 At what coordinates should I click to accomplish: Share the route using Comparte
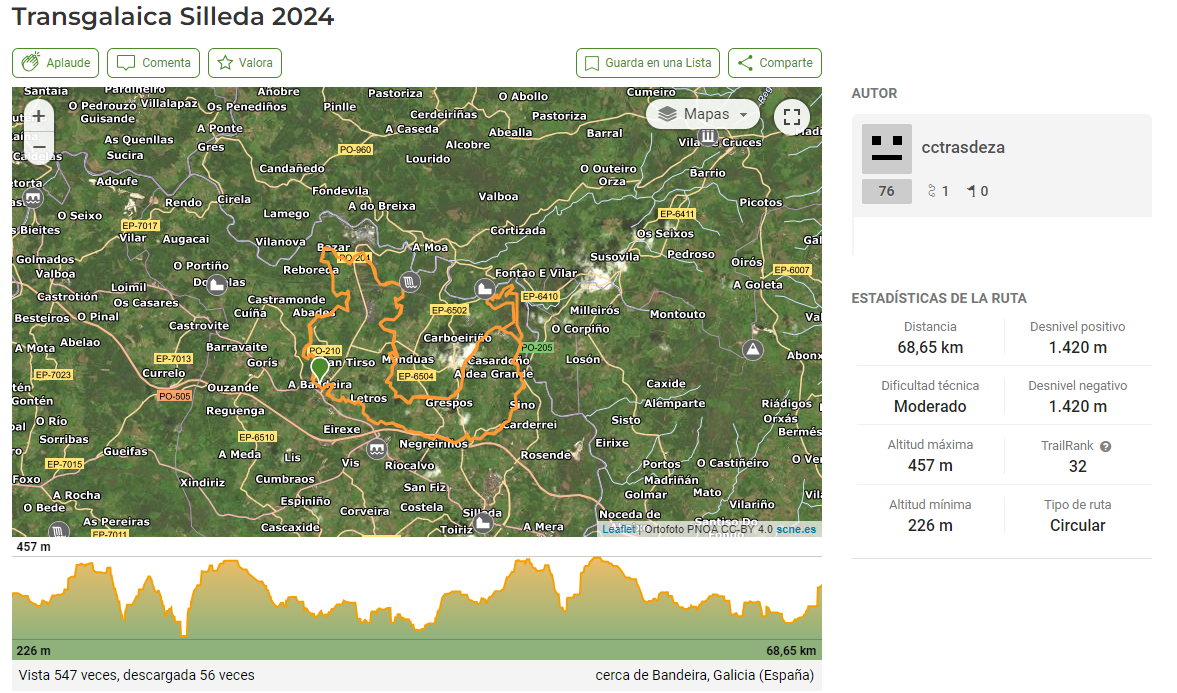(774, 63)
